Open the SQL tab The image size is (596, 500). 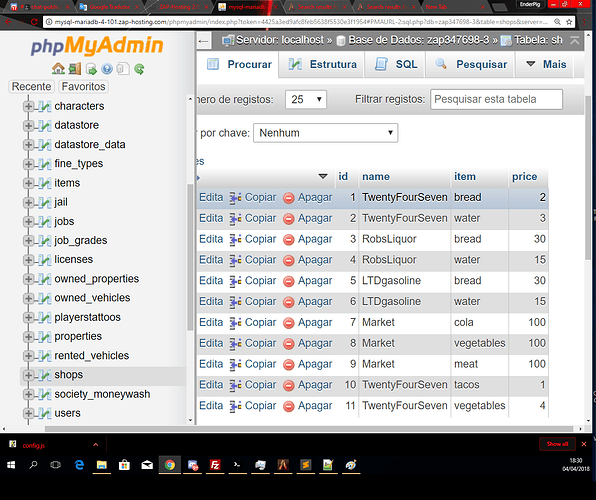(x=396, y=65)
